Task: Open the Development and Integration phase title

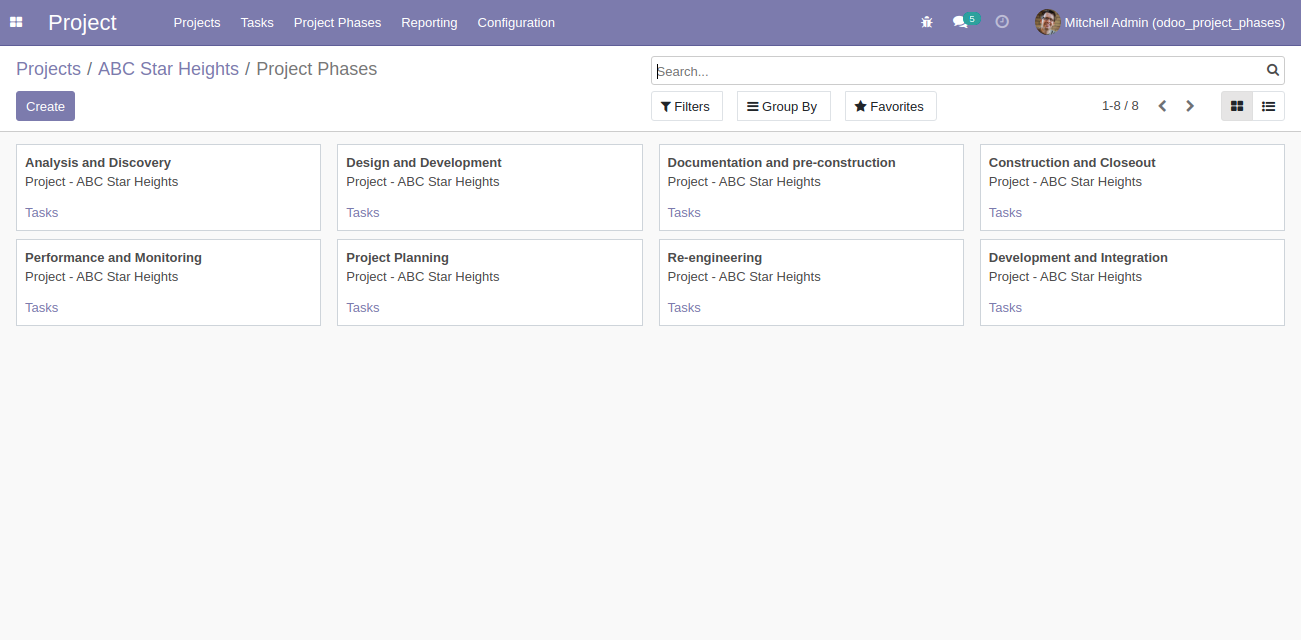Action: [x=1078, y=257]
